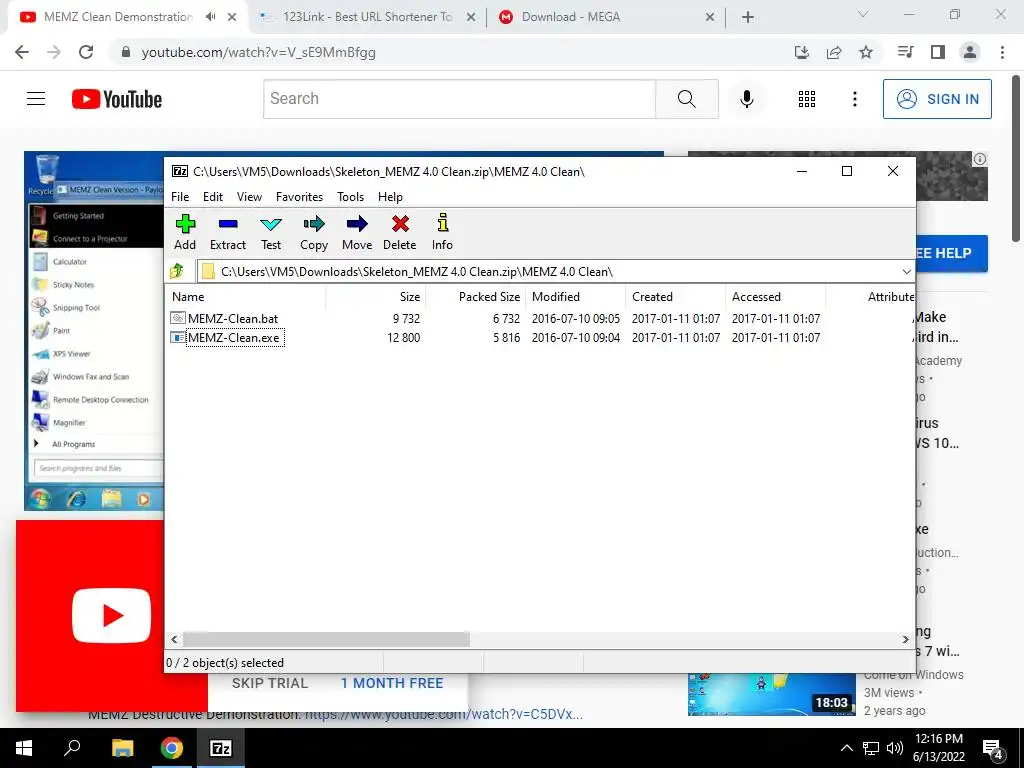Open the YouTube hamburger guide menu
The image size is (1024, 768).
[36, 99]
